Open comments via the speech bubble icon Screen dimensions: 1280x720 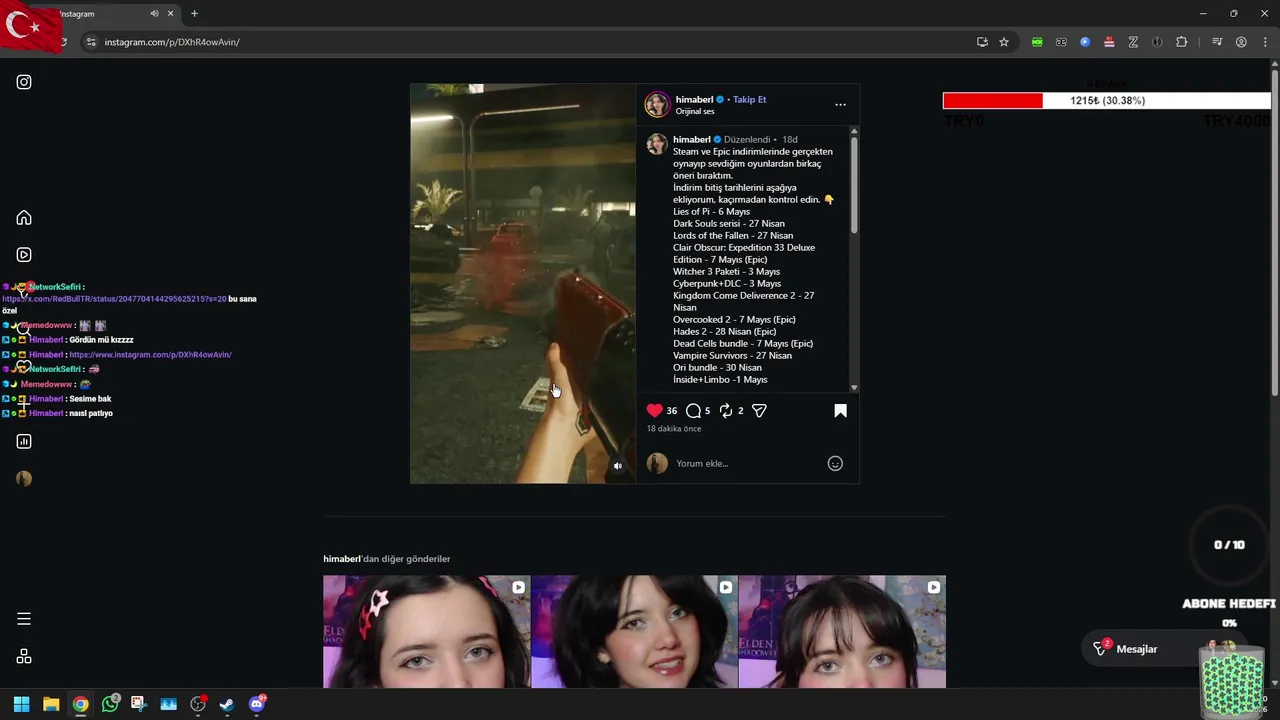click(x=693, y=410)
